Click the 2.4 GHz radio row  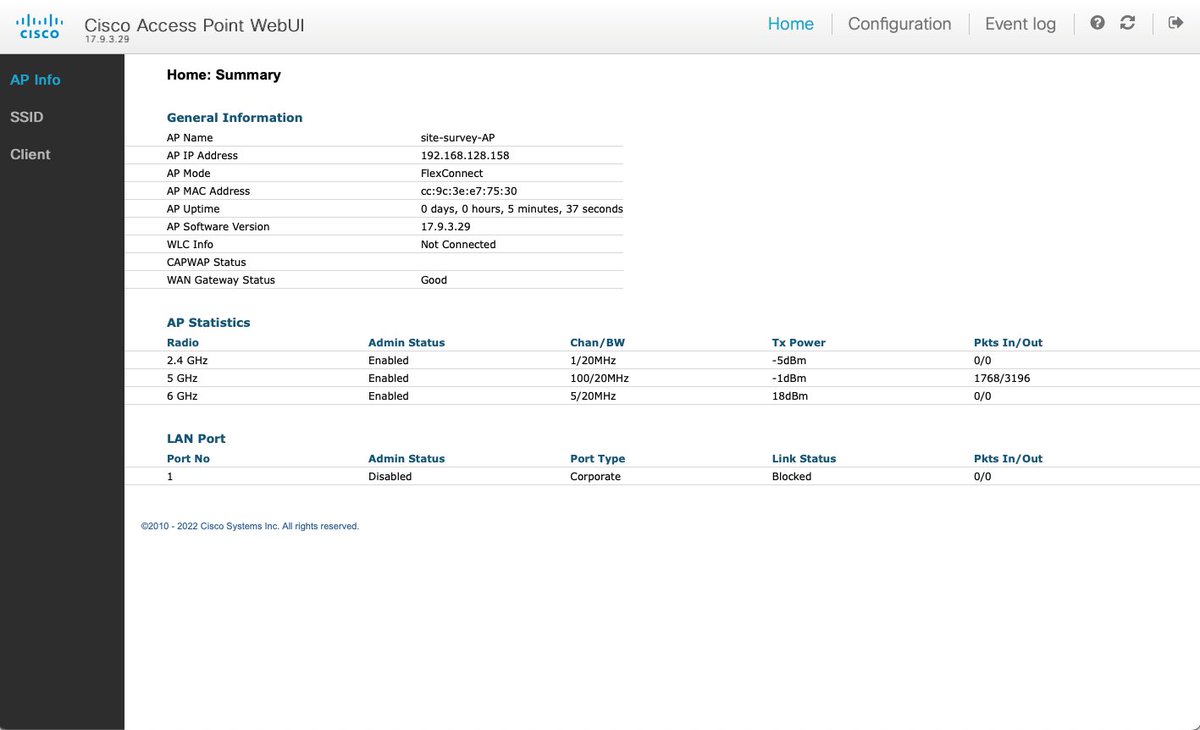tap(662, 360)
